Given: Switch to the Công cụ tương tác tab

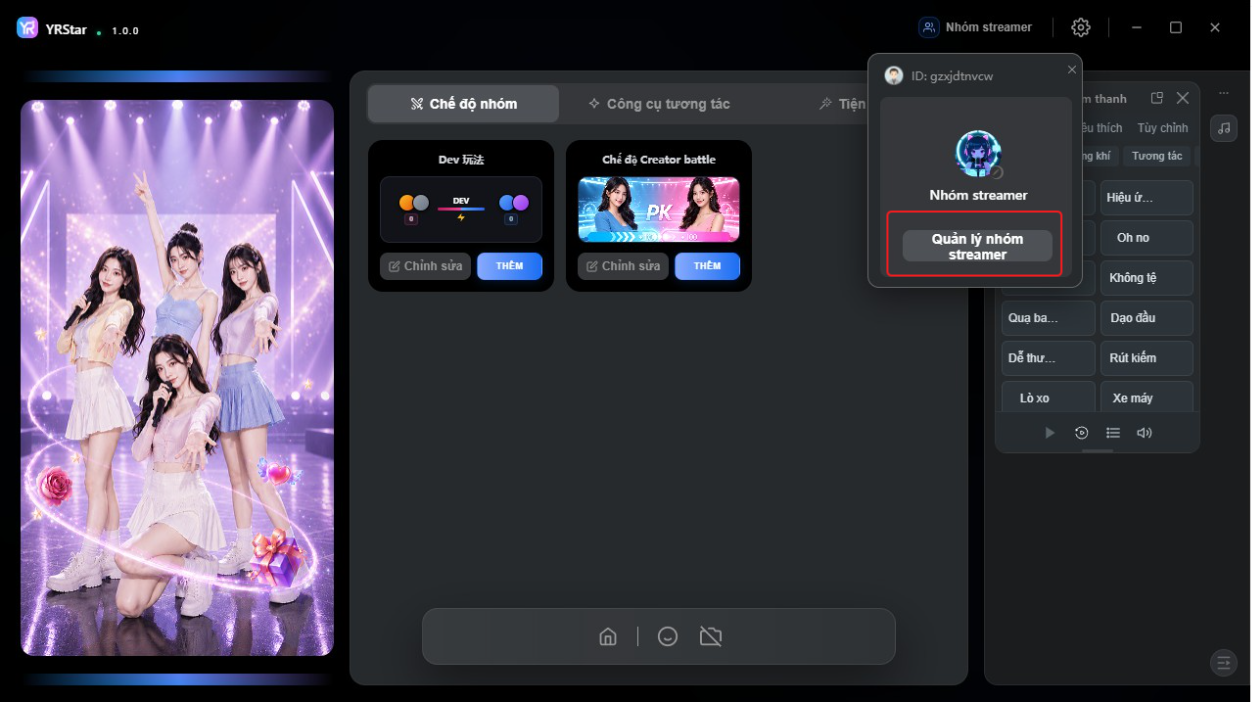Looking at the screenshot, I should pyautogui.click(x=659, y=104).
